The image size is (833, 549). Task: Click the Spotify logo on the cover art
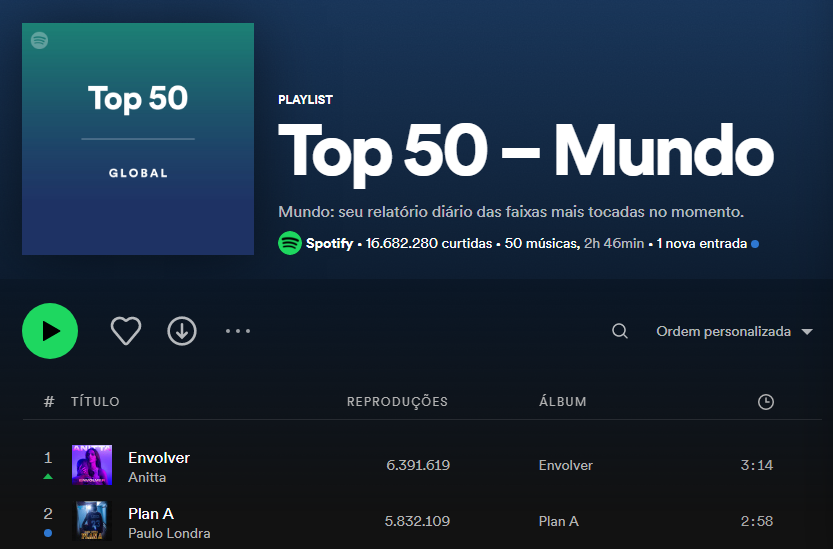[39, 40]
